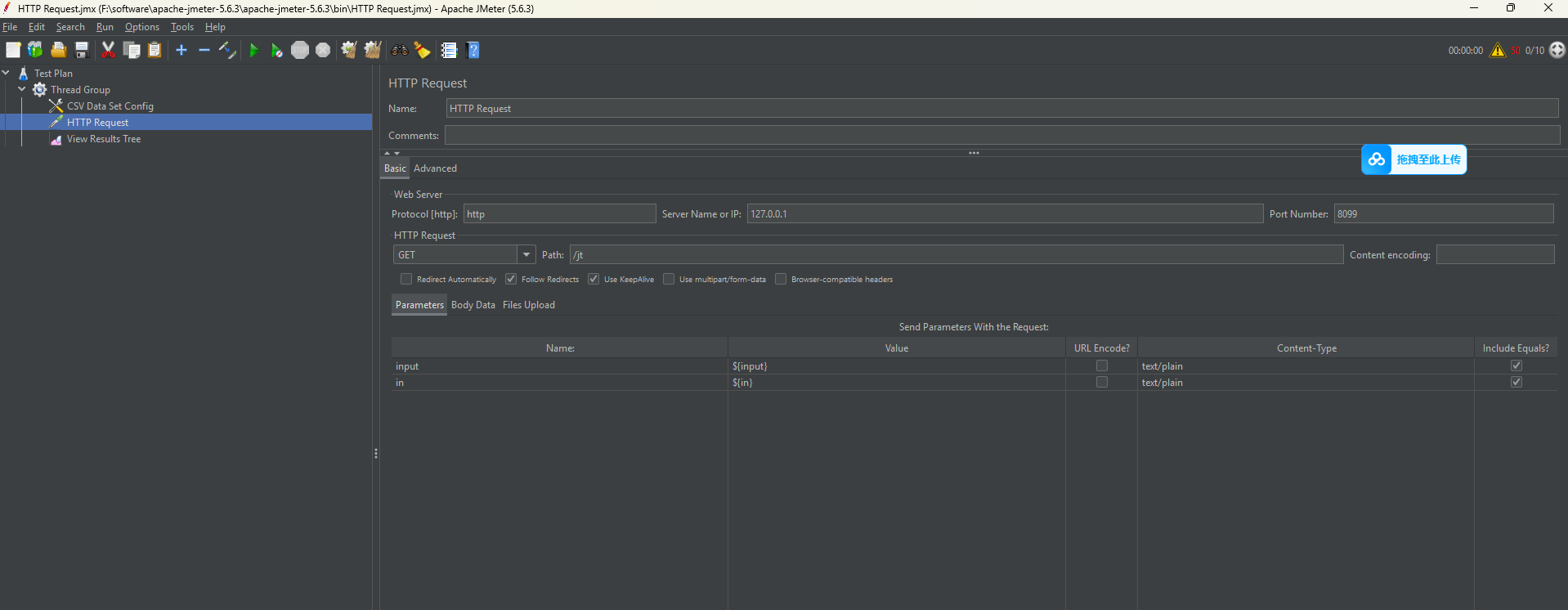Select the Parameters tab
Screen dimensions: 1568x610
pyautogui.click(x=419, y=304)
